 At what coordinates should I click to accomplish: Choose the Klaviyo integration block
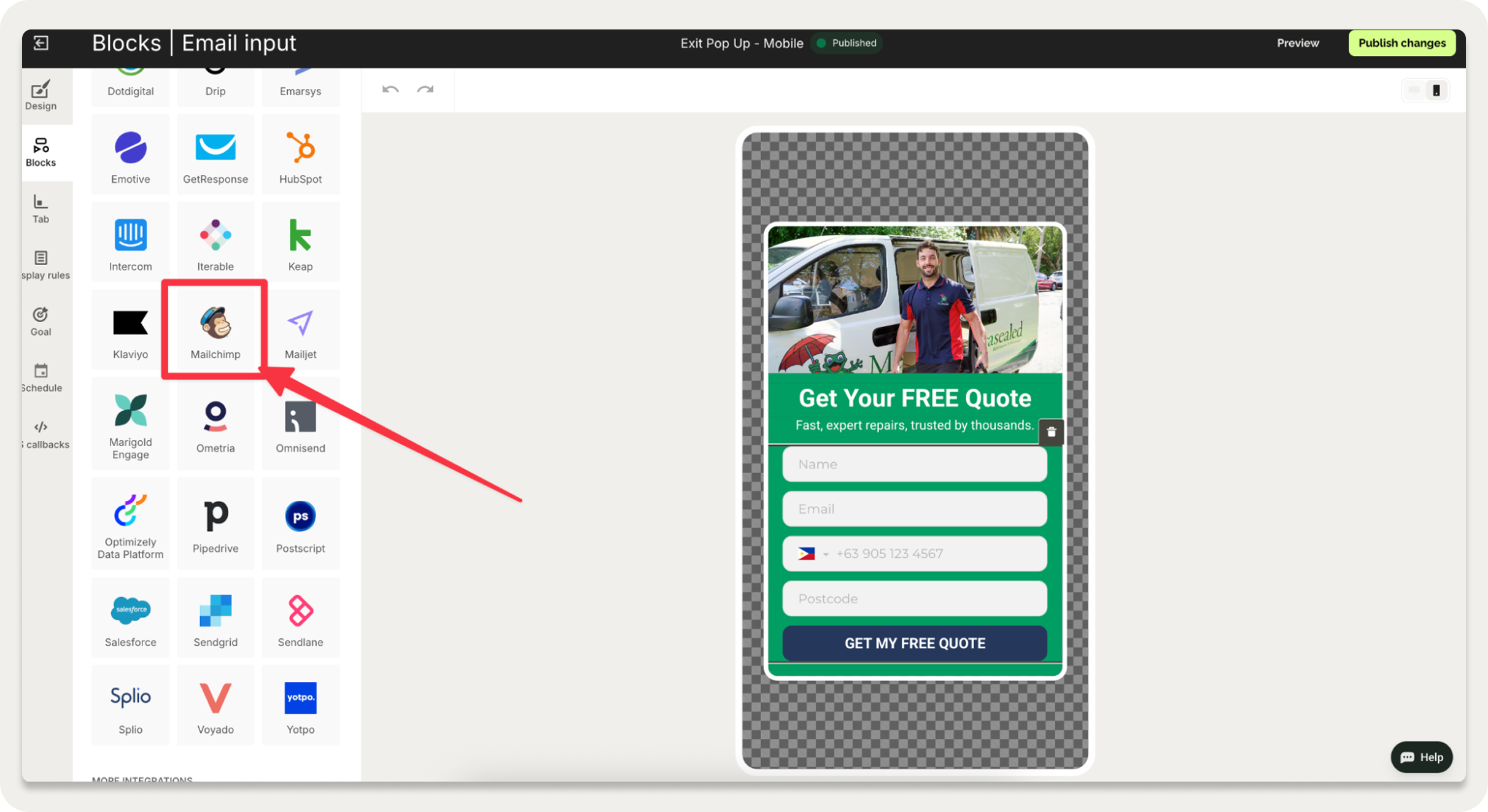130,330
